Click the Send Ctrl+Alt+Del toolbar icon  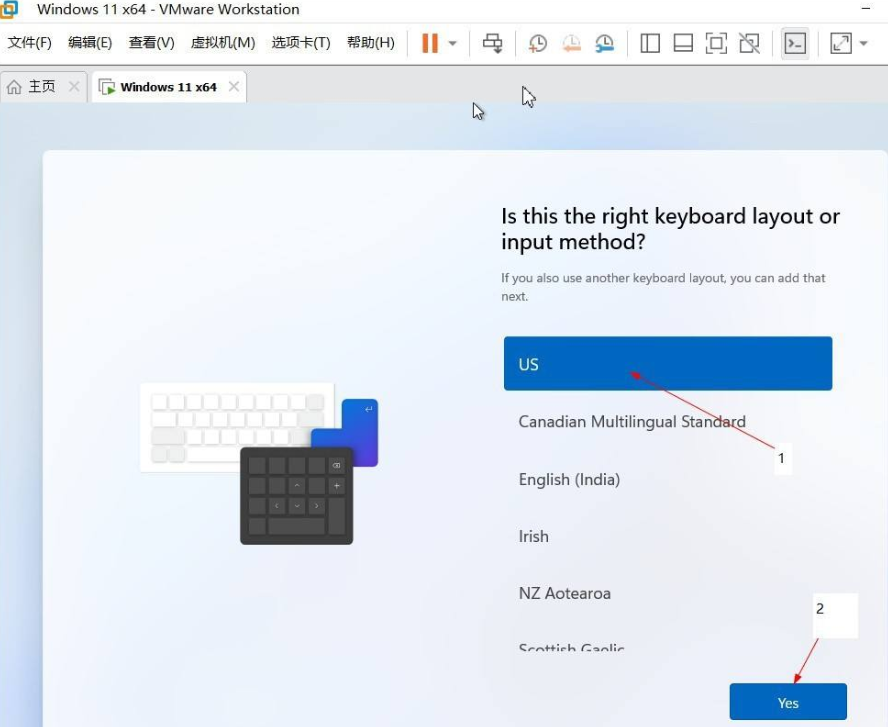click(x=492, y=43)
